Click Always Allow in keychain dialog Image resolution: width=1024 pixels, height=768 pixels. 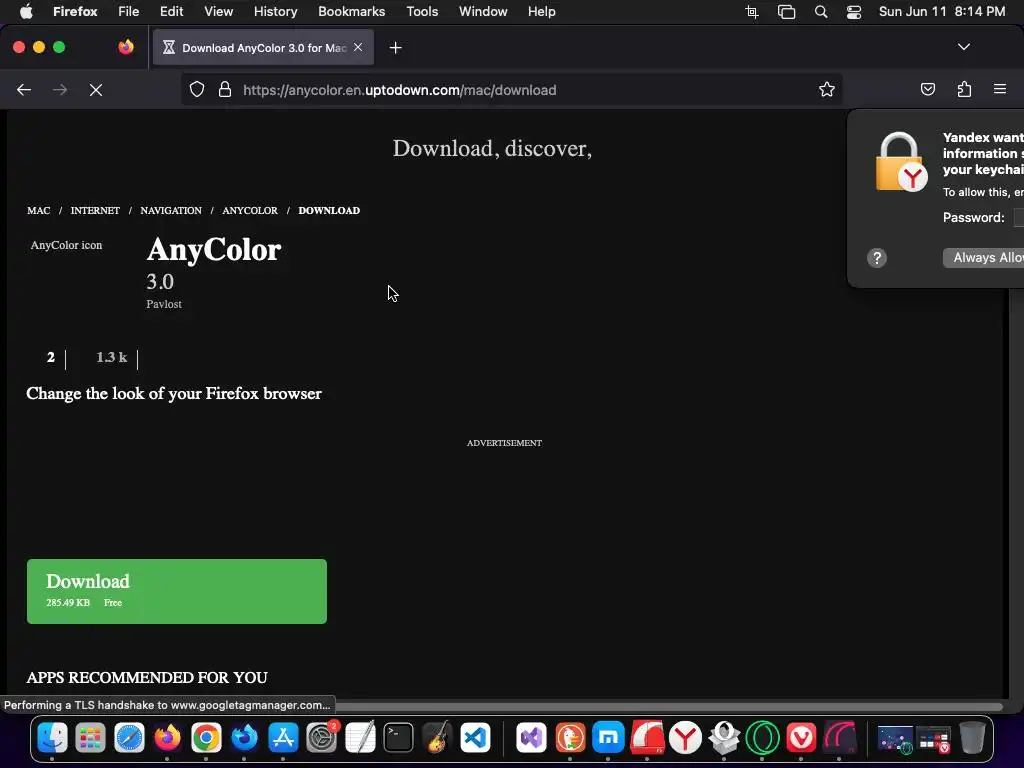pyautogui.click(x=984, y=258)
